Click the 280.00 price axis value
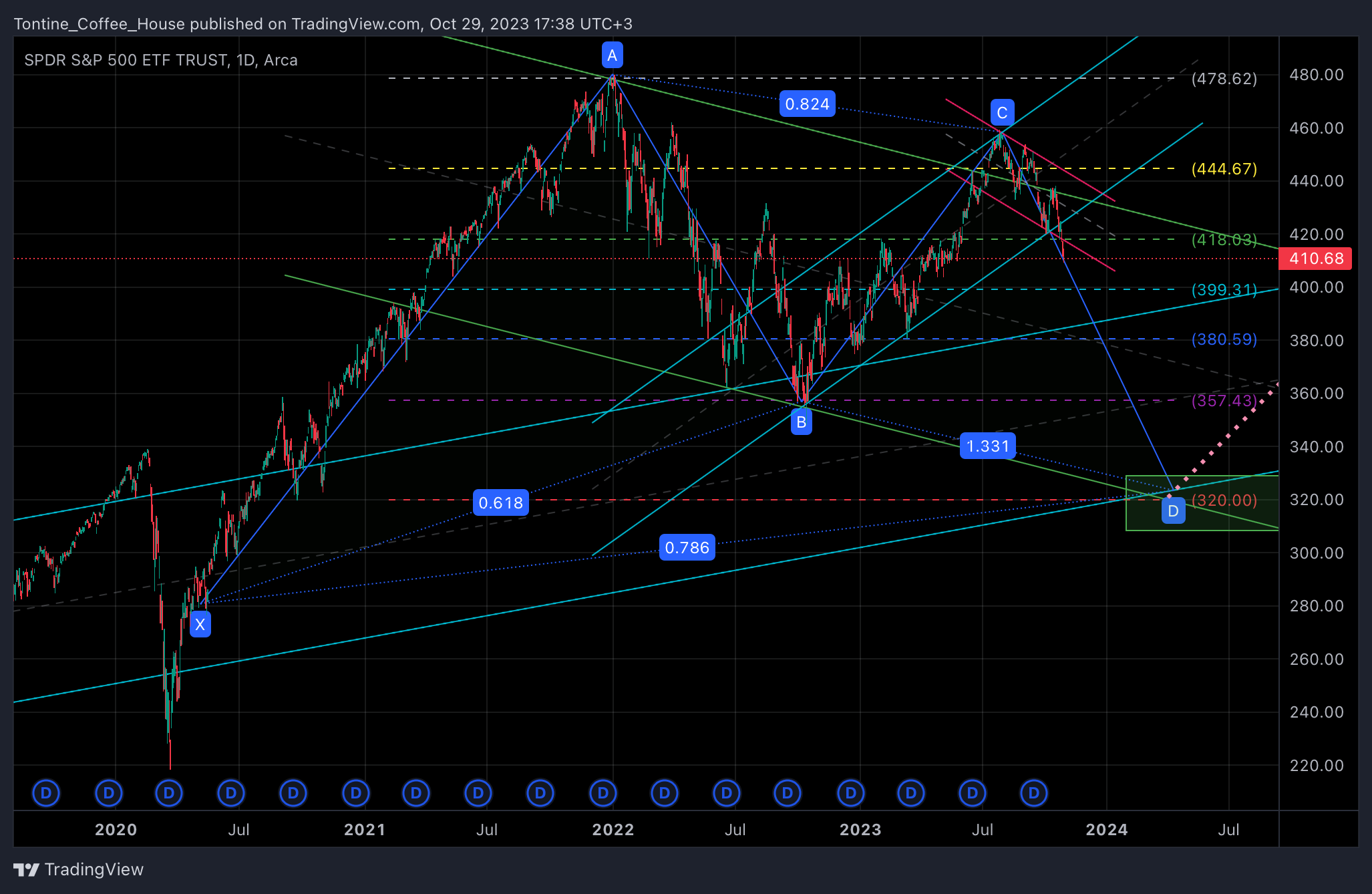Image resolution: width=1372 pixels, height=894 pixels. pos(1316,606)
